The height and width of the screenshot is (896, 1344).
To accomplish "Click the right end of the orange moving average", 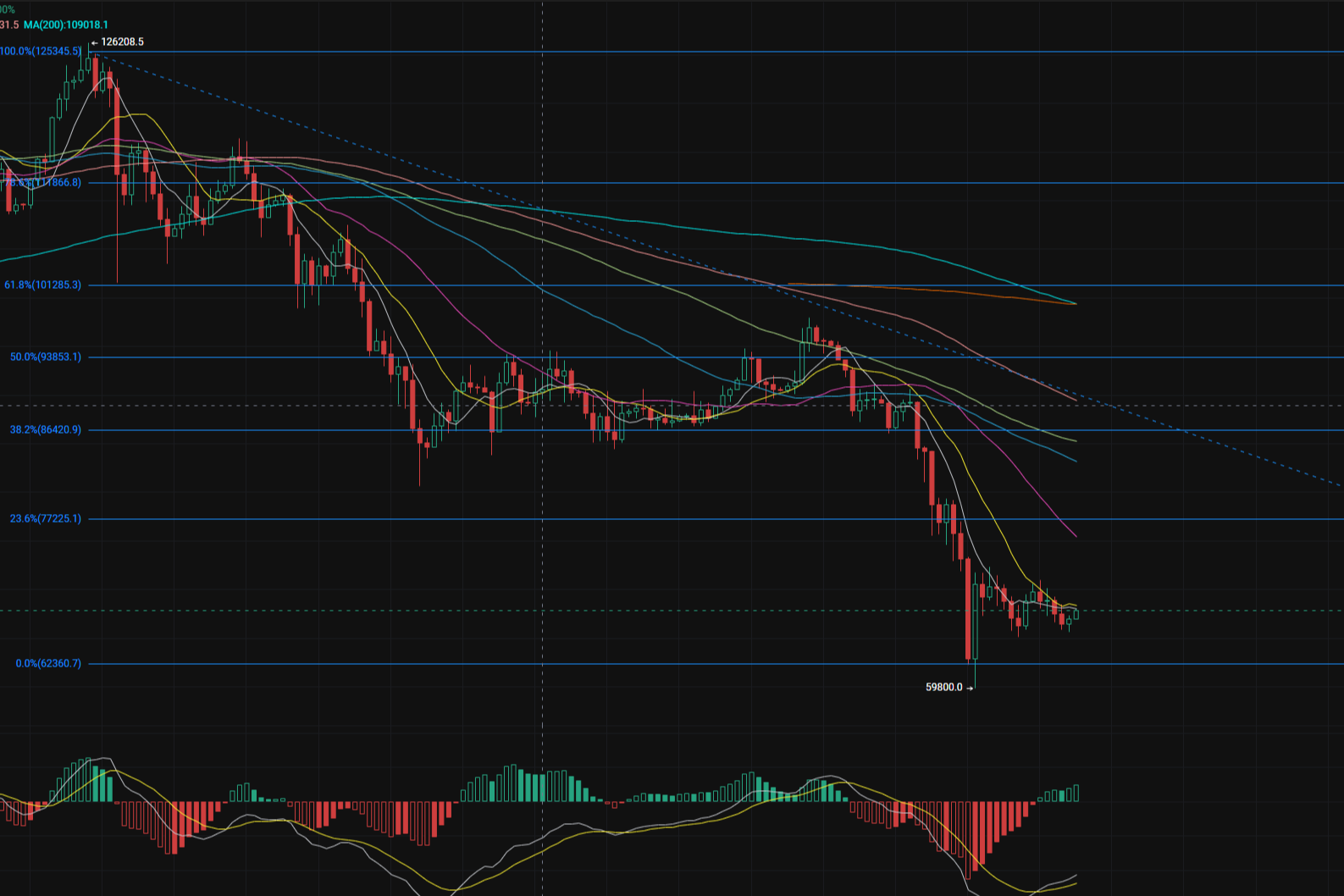I will [x=1075, y=303].
